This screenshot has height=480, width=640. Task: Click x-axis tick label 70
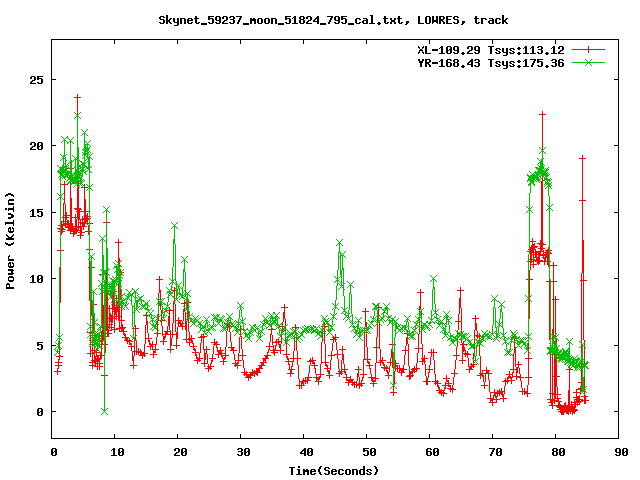click(496, 452)
